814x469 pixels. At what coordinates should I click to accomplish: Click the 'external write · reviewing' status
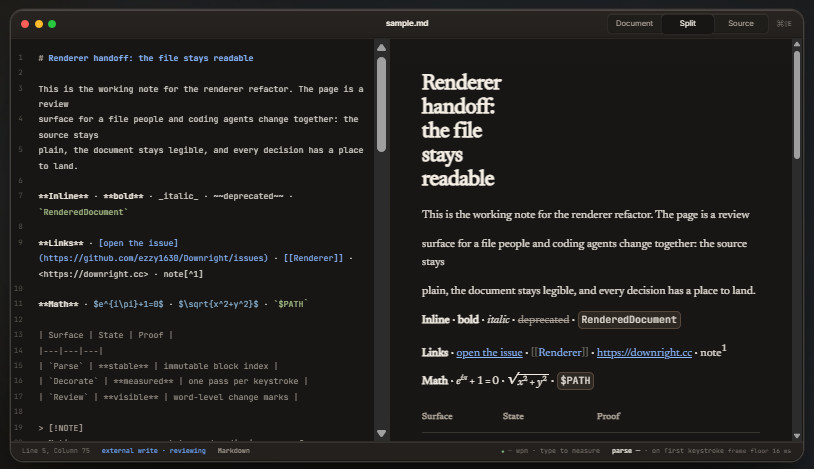(154, 450)
